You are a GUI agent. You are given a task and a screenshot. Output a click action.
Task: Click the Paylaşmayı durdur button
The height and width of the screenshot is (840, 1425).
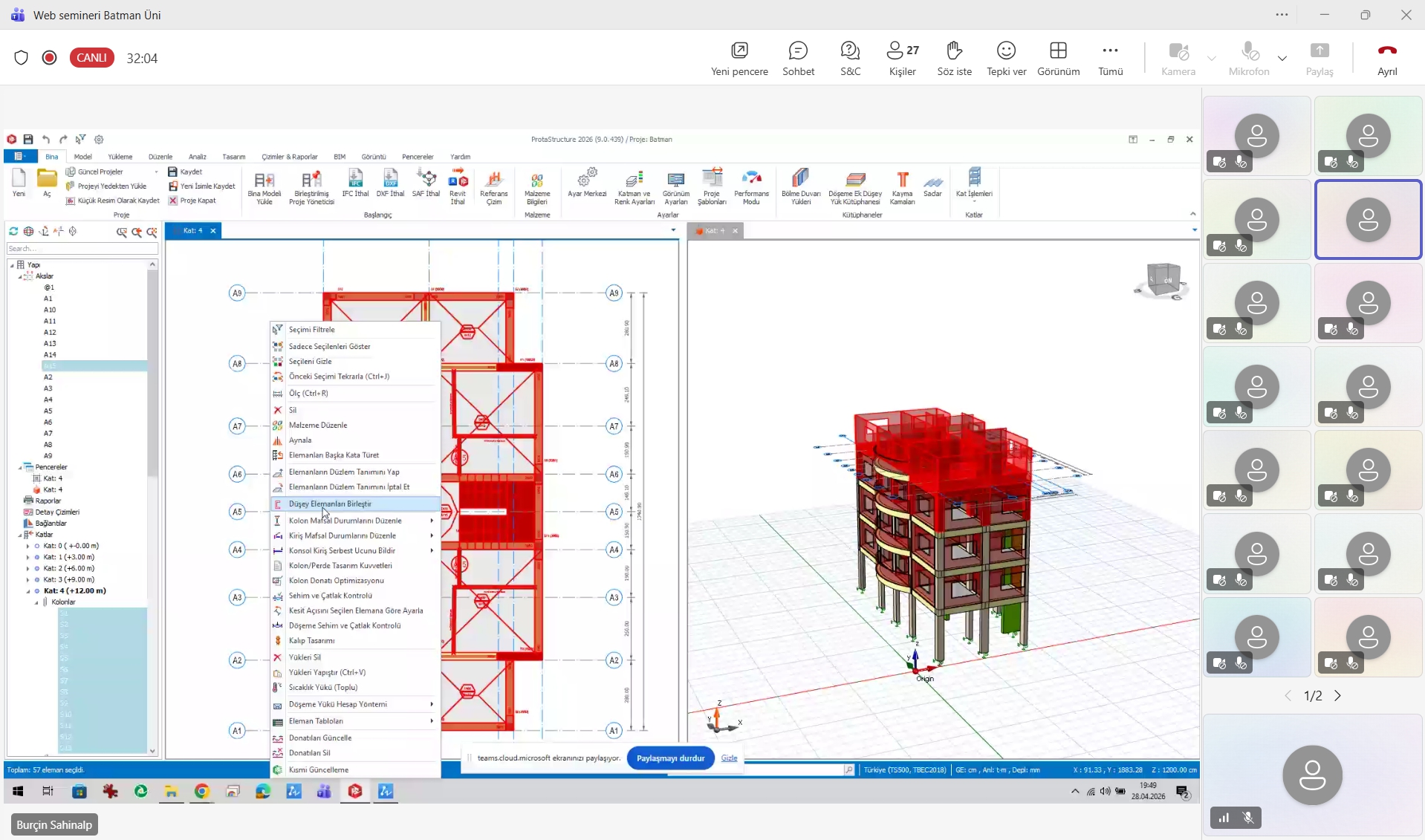670,758
